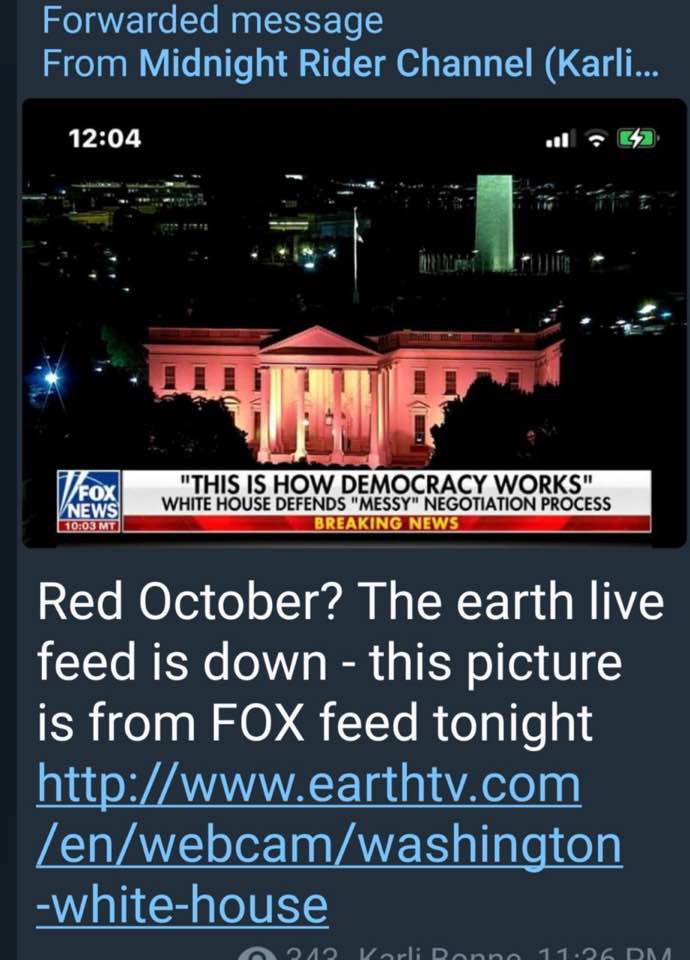Tap the 12:04 clock in the image
This screenshot has width=690, height=960.
[x=105, y=138]
